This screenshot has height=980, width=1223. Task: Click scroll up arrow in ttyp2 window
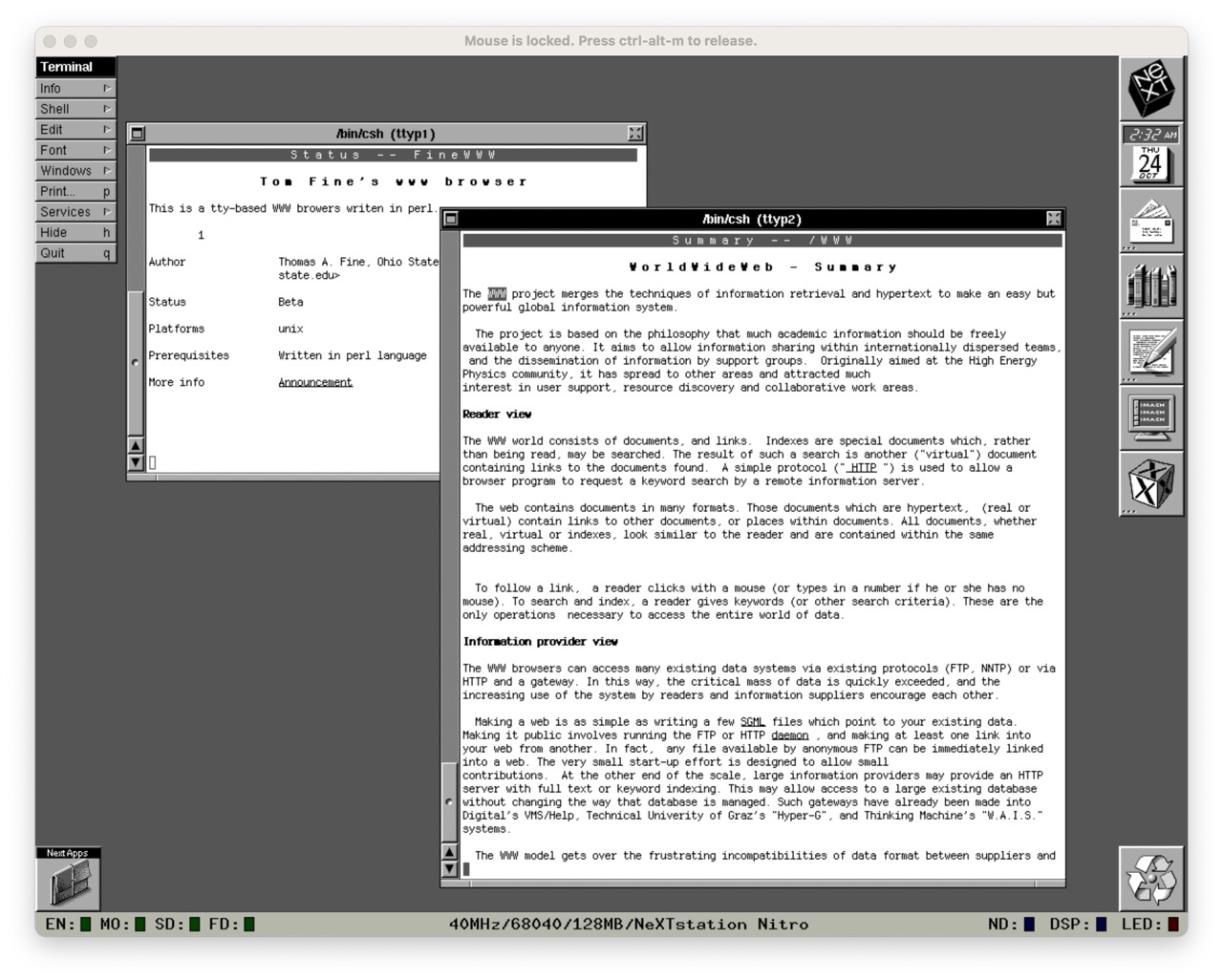[450, 852]
